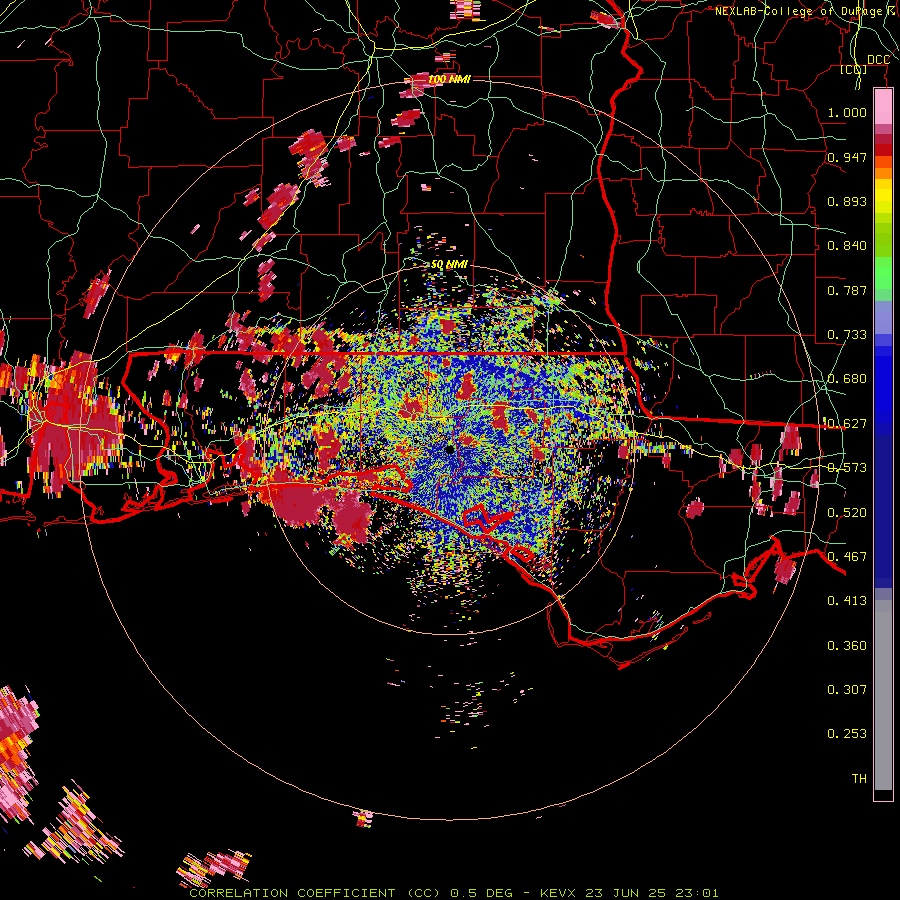The image size is (900, 900).
Task: Click the 0.413 value on the scale
Action: [x=847, y=601]
